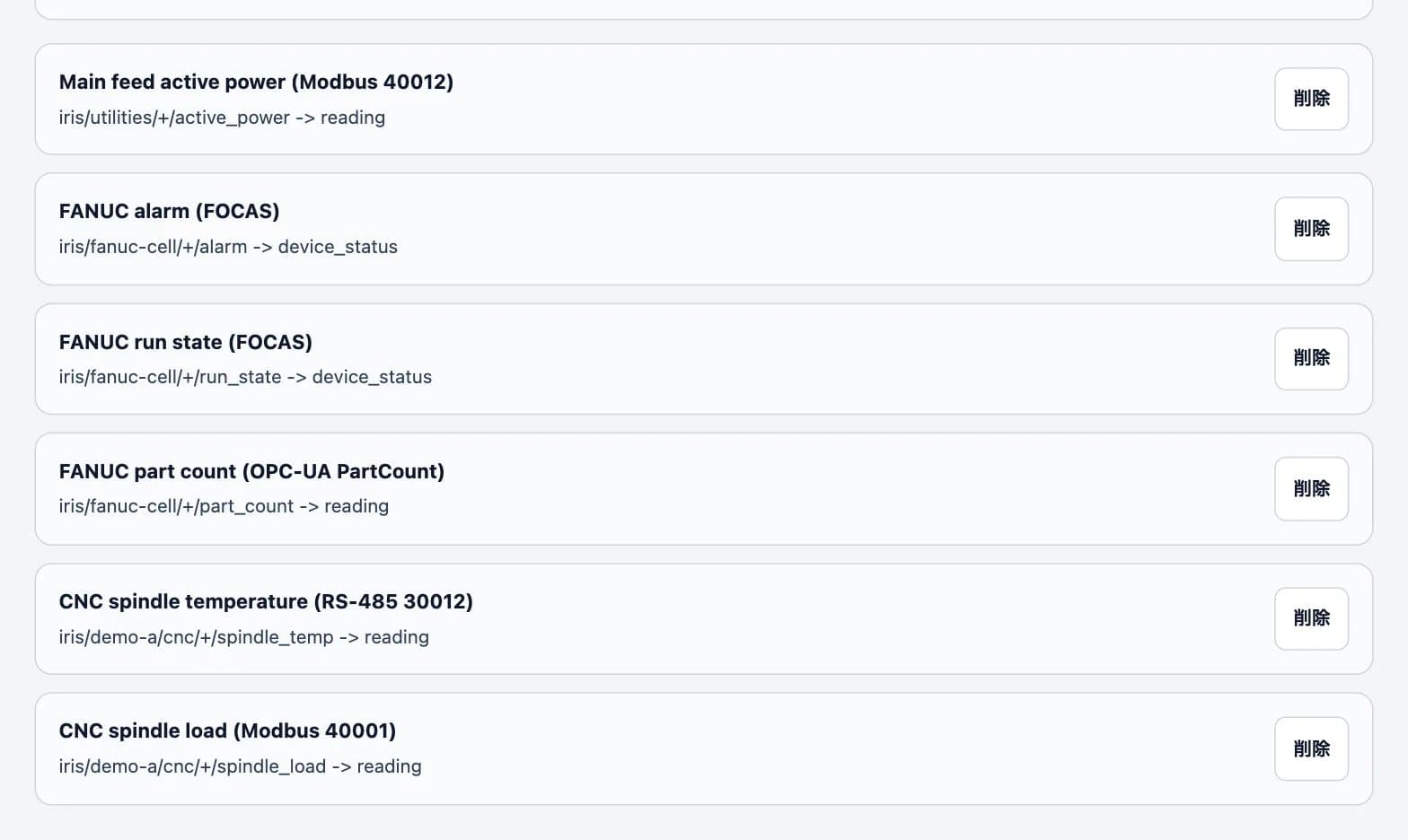Select the Main feed active power title
This screenshot has width=1408, height=840.
pos(256,82)
